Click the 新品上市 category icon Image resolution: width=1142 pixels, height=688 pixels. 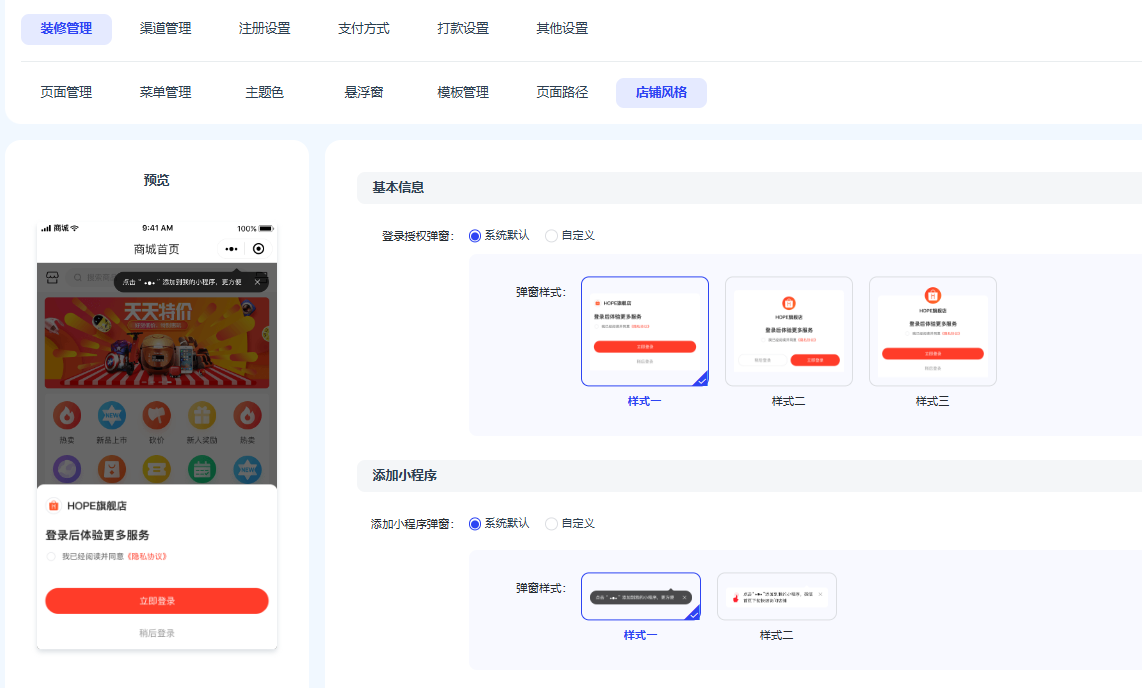[x=112, y=415]
